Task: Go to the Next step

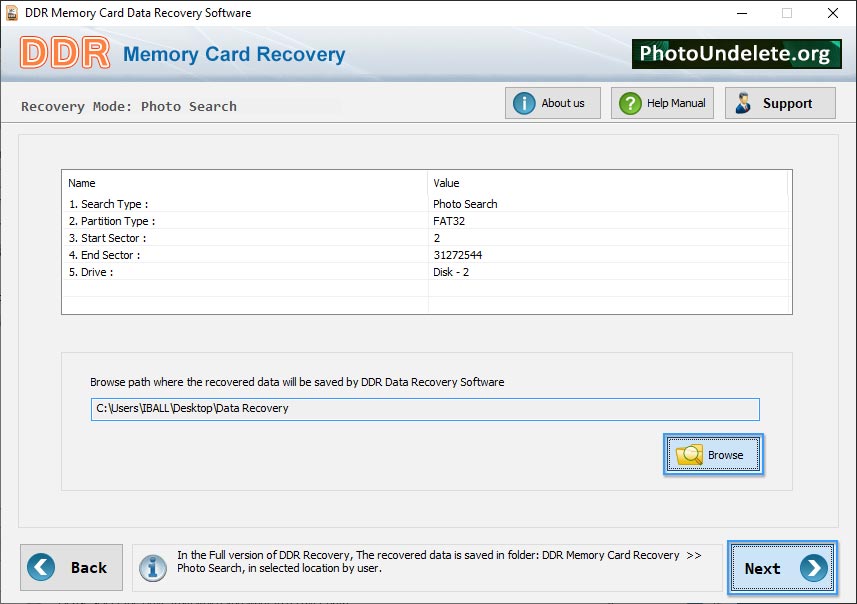Action: [x=782, y=567]
